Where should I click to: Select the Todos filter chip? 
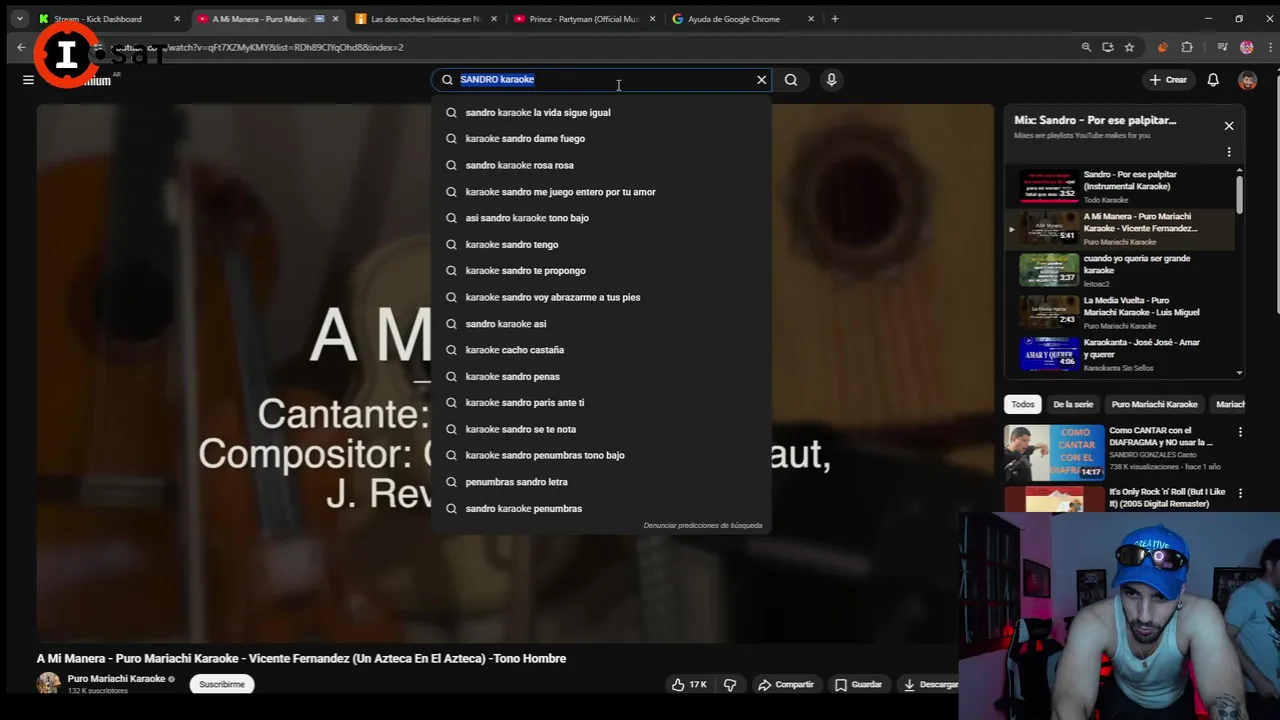click(1023, 404)
